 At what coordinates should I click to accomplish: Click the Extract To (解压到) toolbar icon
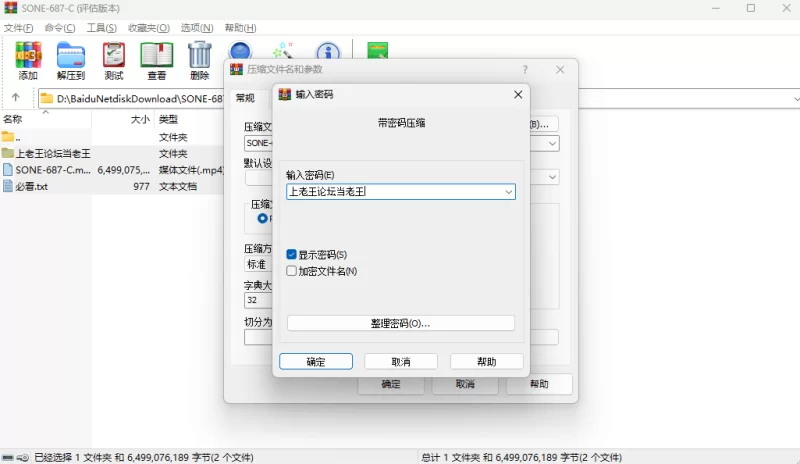[x=70, y=61]
